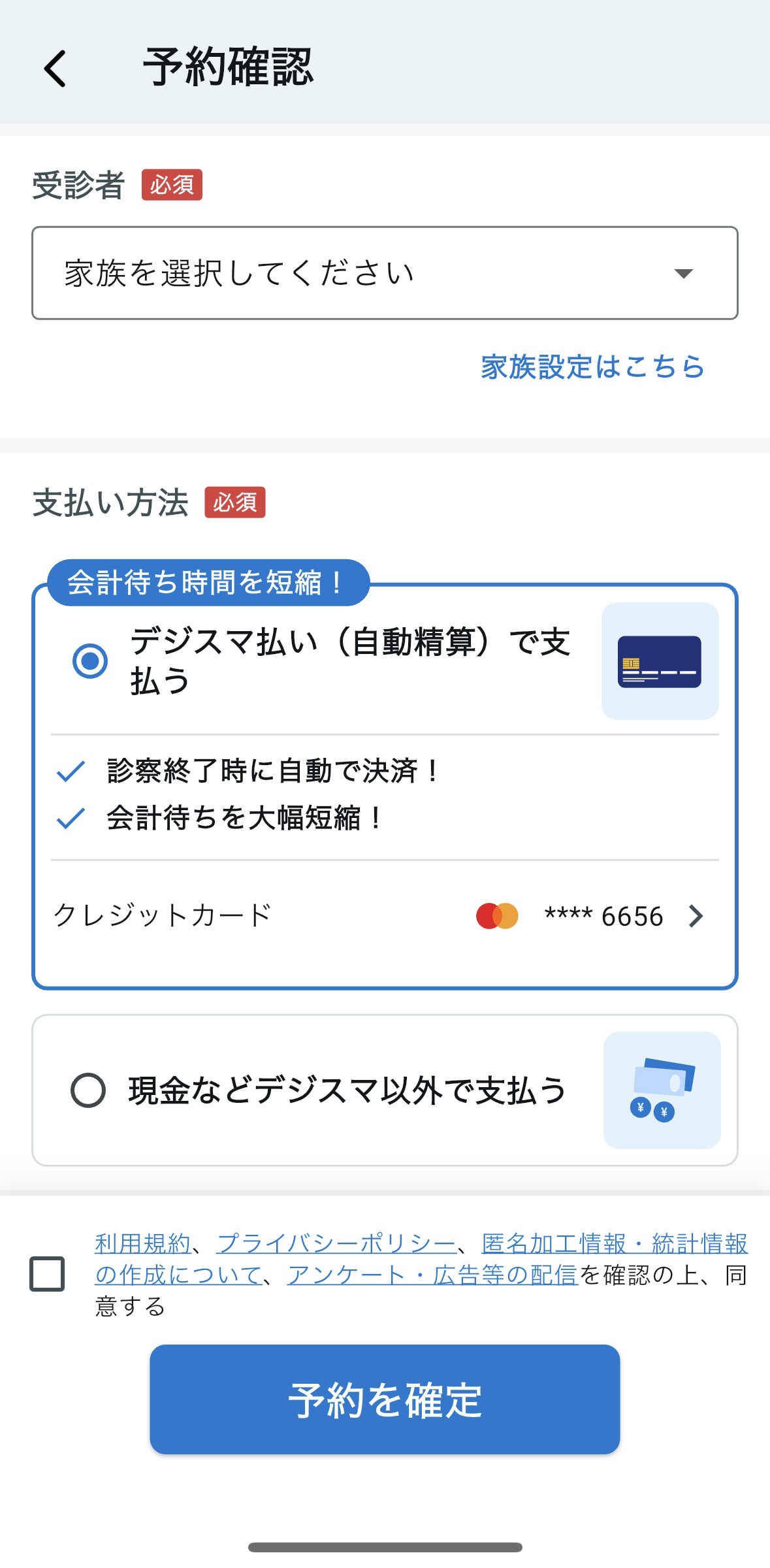Image resolution: width=770 pixels, height=1568 pixels.
Task: Tap the card number ending 6656
Action: (x=604, y=916)
